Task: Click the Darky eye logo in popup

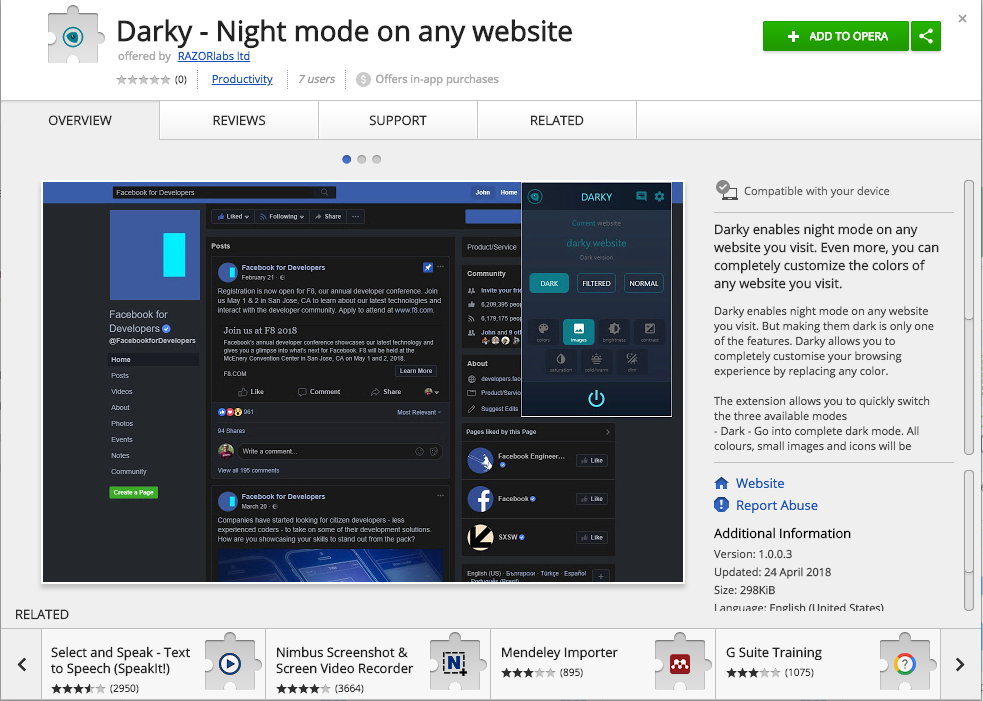Action: 535,197
